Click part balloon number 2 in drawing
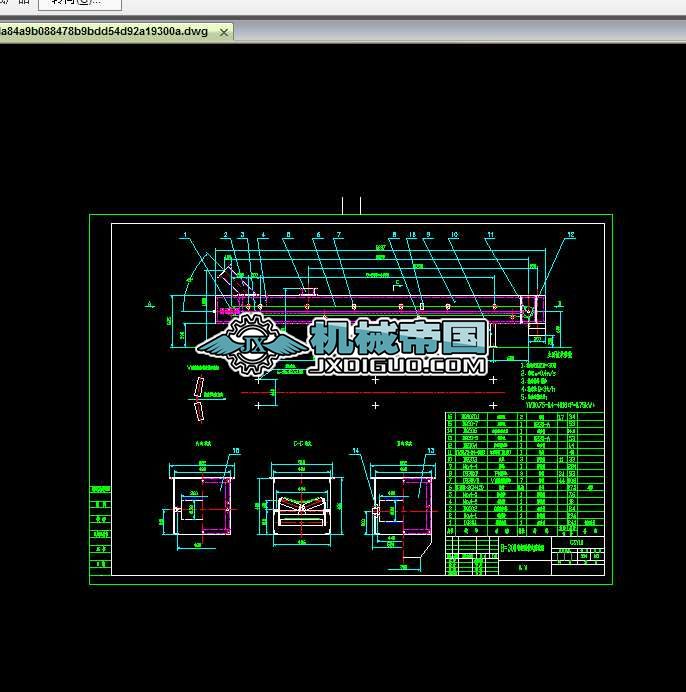 [x=226, y=235]
